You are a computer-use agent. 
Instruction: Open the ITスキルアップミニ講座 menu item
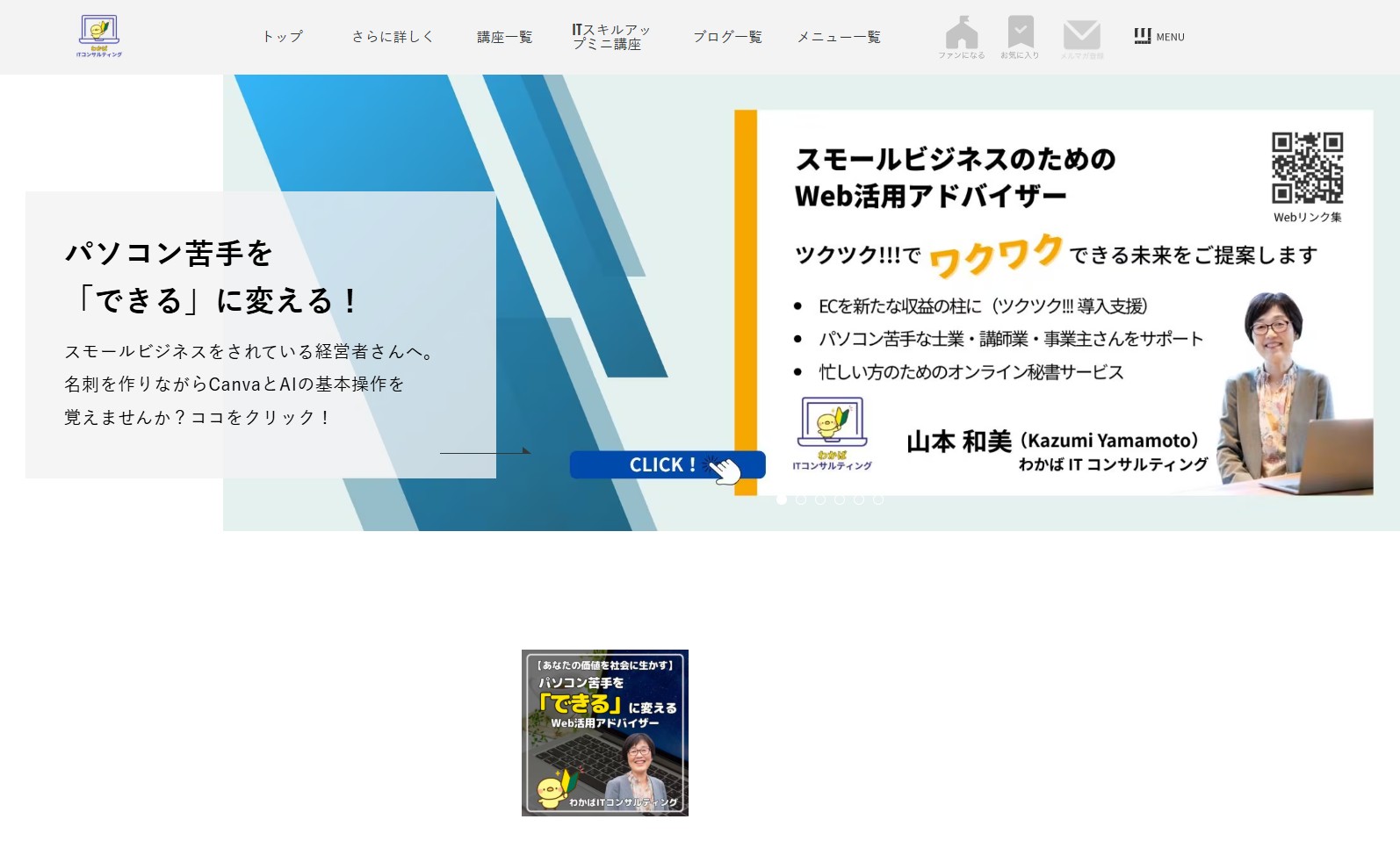pos(611,37)
